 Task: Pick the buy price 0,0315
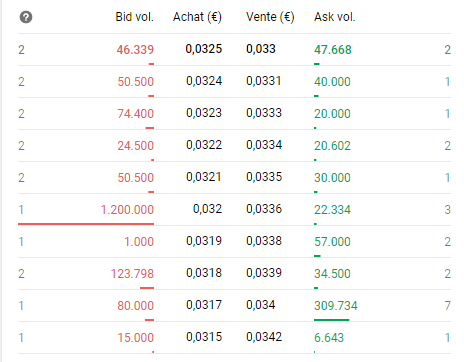pos(204,337)
